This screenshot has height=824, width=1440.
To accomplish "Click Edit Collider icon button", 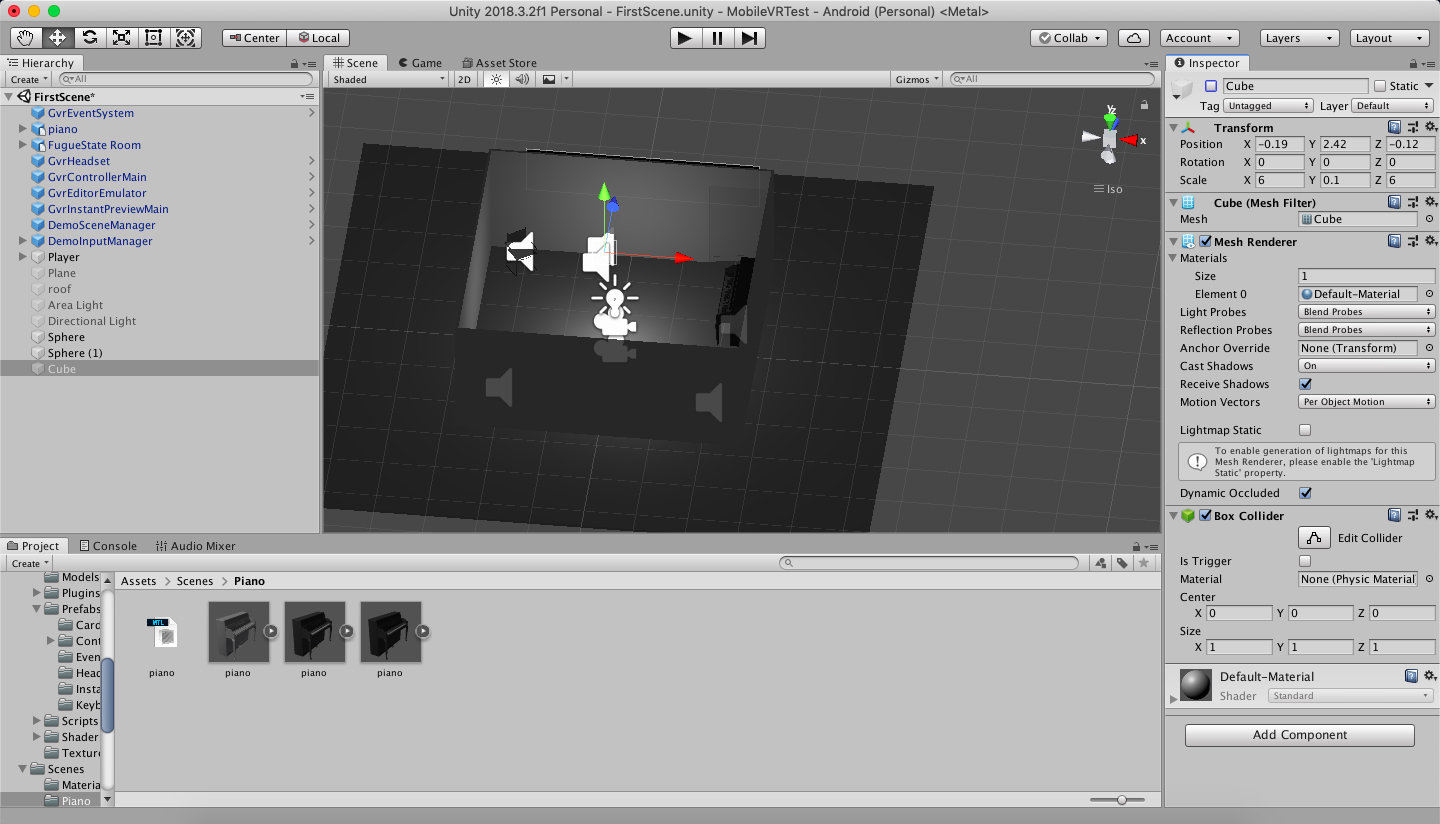I will 1314,538.
